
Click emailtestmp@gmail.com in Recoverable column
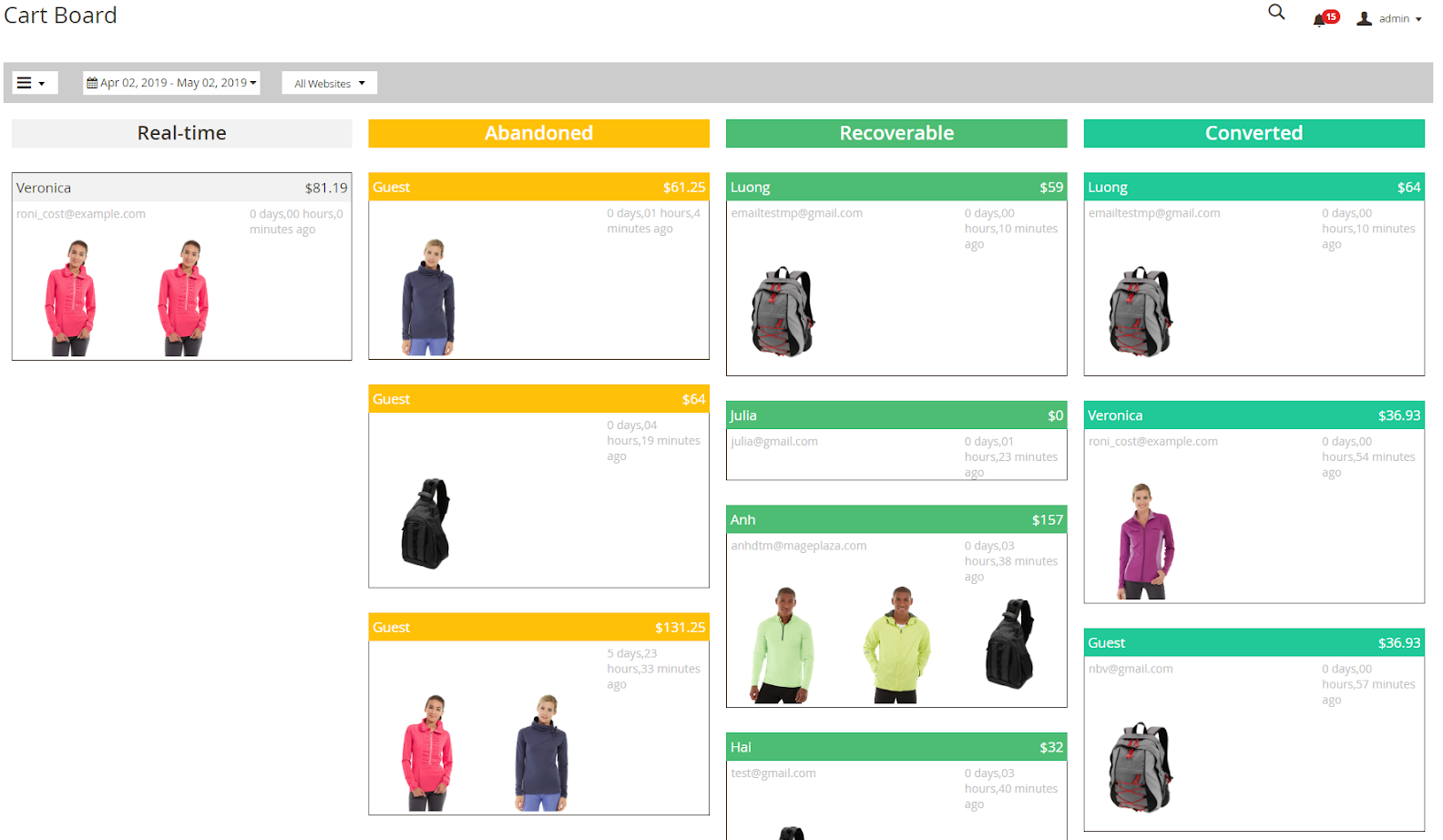797,213
